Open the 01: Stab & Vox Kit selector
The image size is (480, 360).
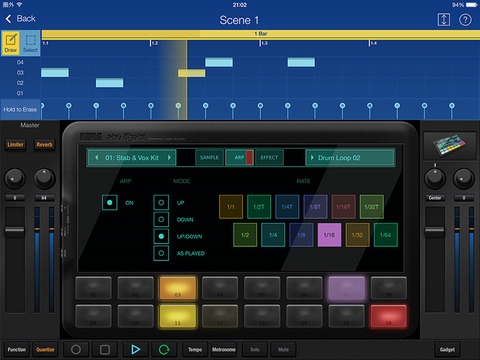(x=132, y=158)
